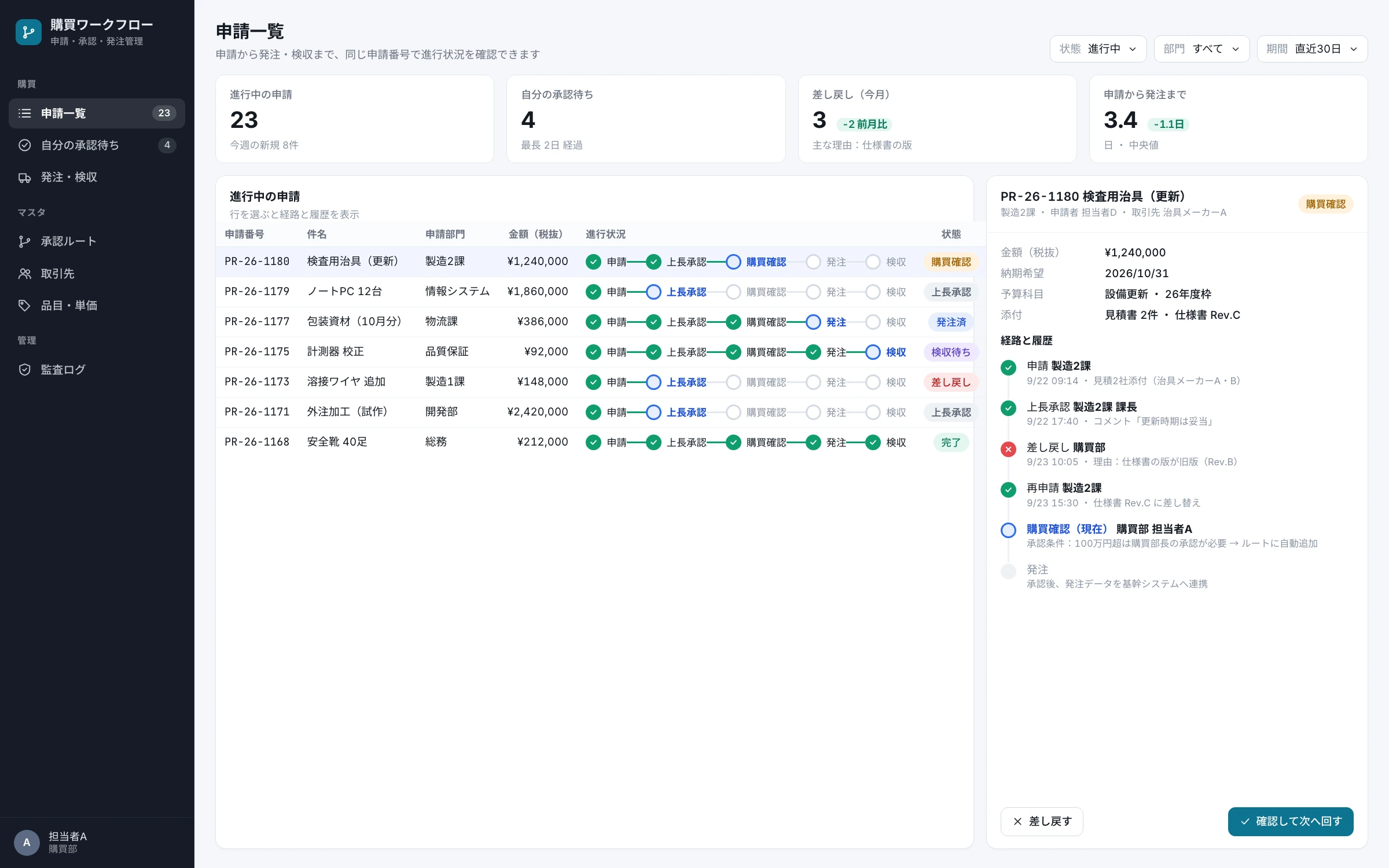Click the 監査ログ shield icon

click(24, 370)
